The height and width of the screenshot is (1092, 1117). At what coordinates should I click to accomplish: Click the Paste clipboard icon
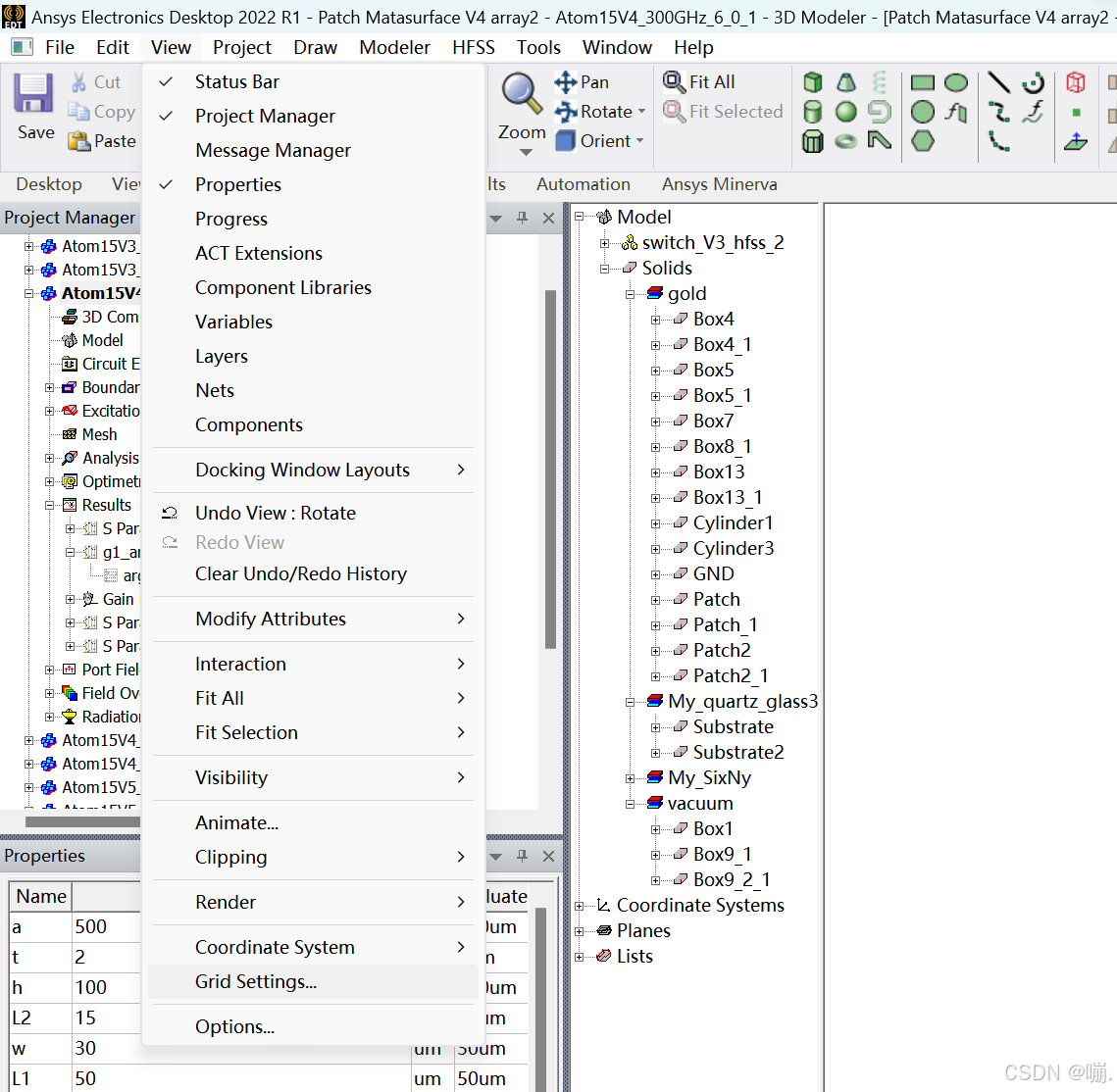click(78, 142)
